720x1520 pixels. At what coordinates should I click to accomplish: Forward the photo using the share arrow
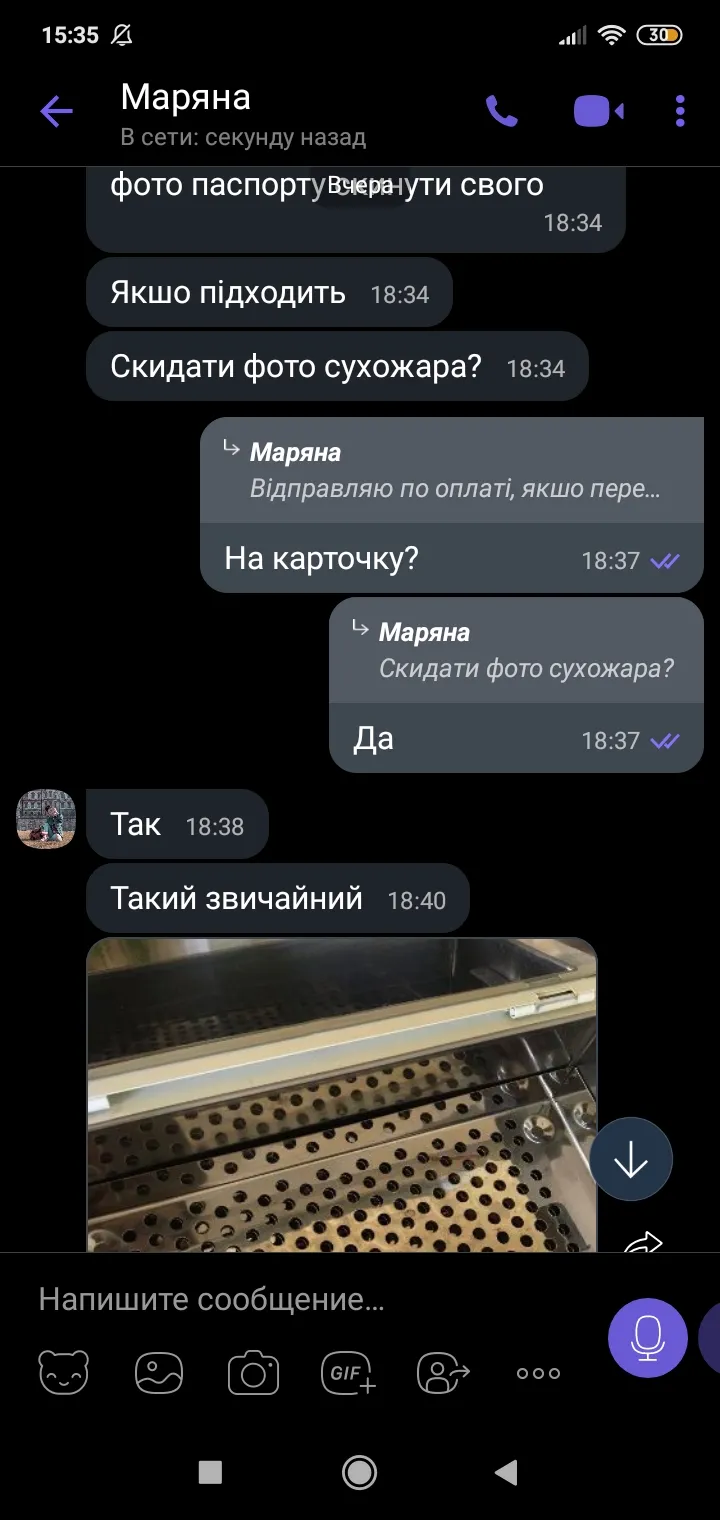coord(643,1241)
